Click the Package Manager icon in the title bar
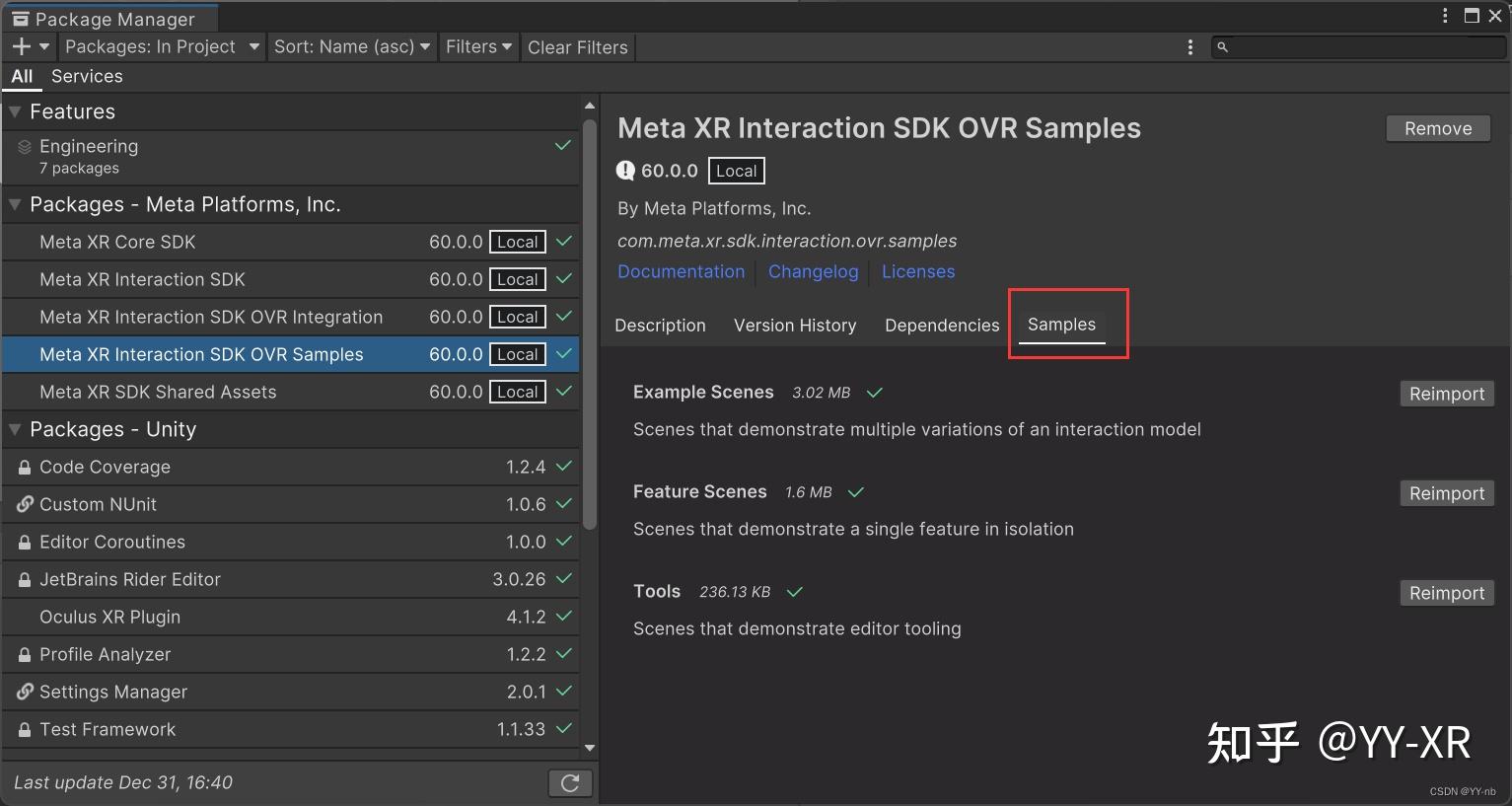Viewport: 1512px width, 806px height. pos(21,17)
